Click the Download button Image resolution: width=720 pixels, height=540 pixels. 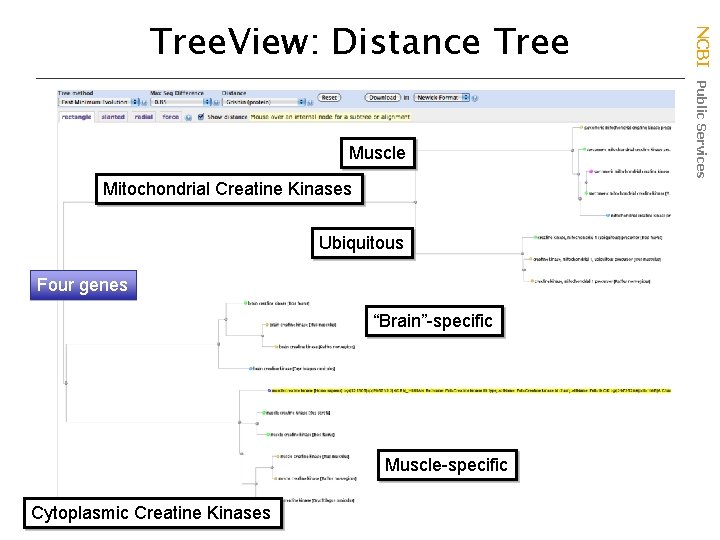[382, 97]
